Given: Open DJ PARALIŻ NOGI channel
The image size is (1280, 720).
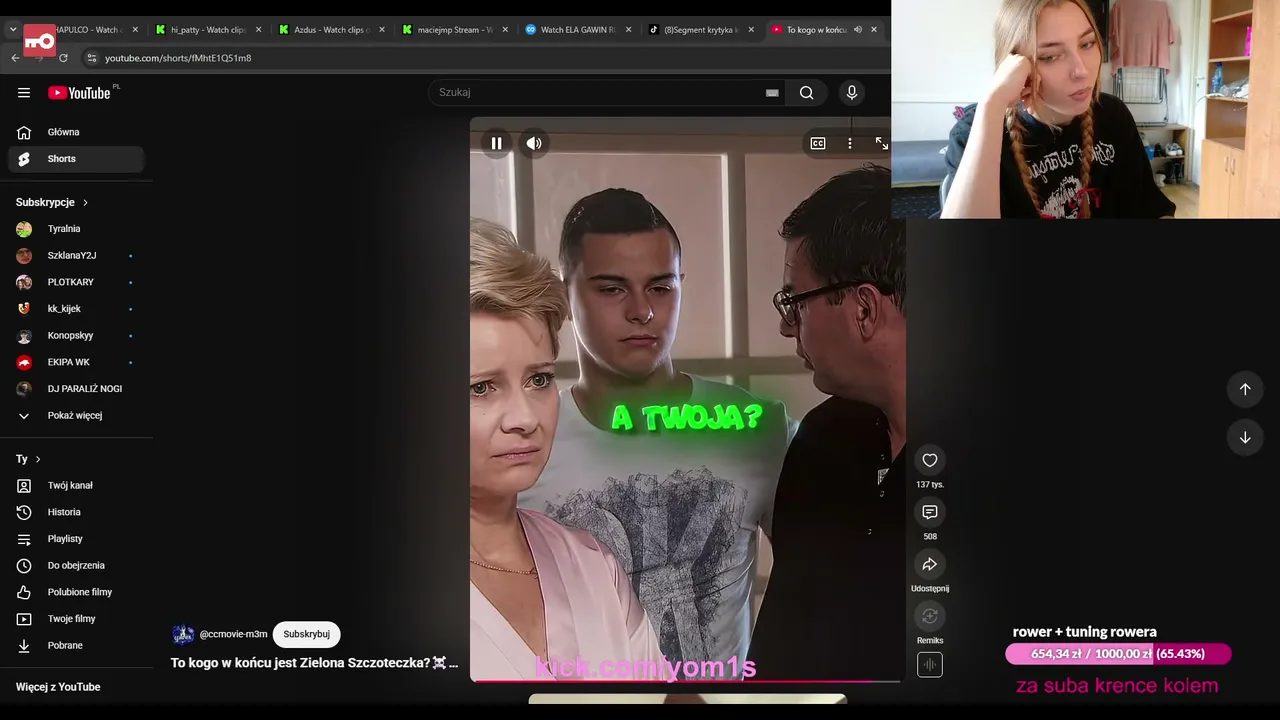Looking at the screenshot, I should 76,389.
